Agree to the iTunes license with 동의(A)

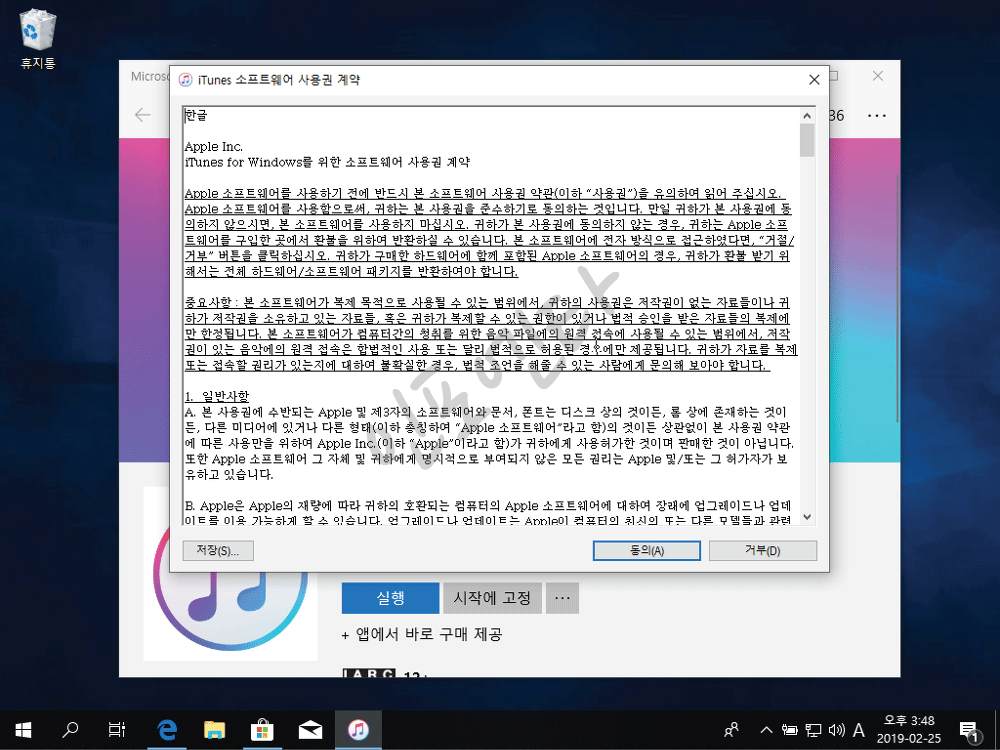[647, 550]
